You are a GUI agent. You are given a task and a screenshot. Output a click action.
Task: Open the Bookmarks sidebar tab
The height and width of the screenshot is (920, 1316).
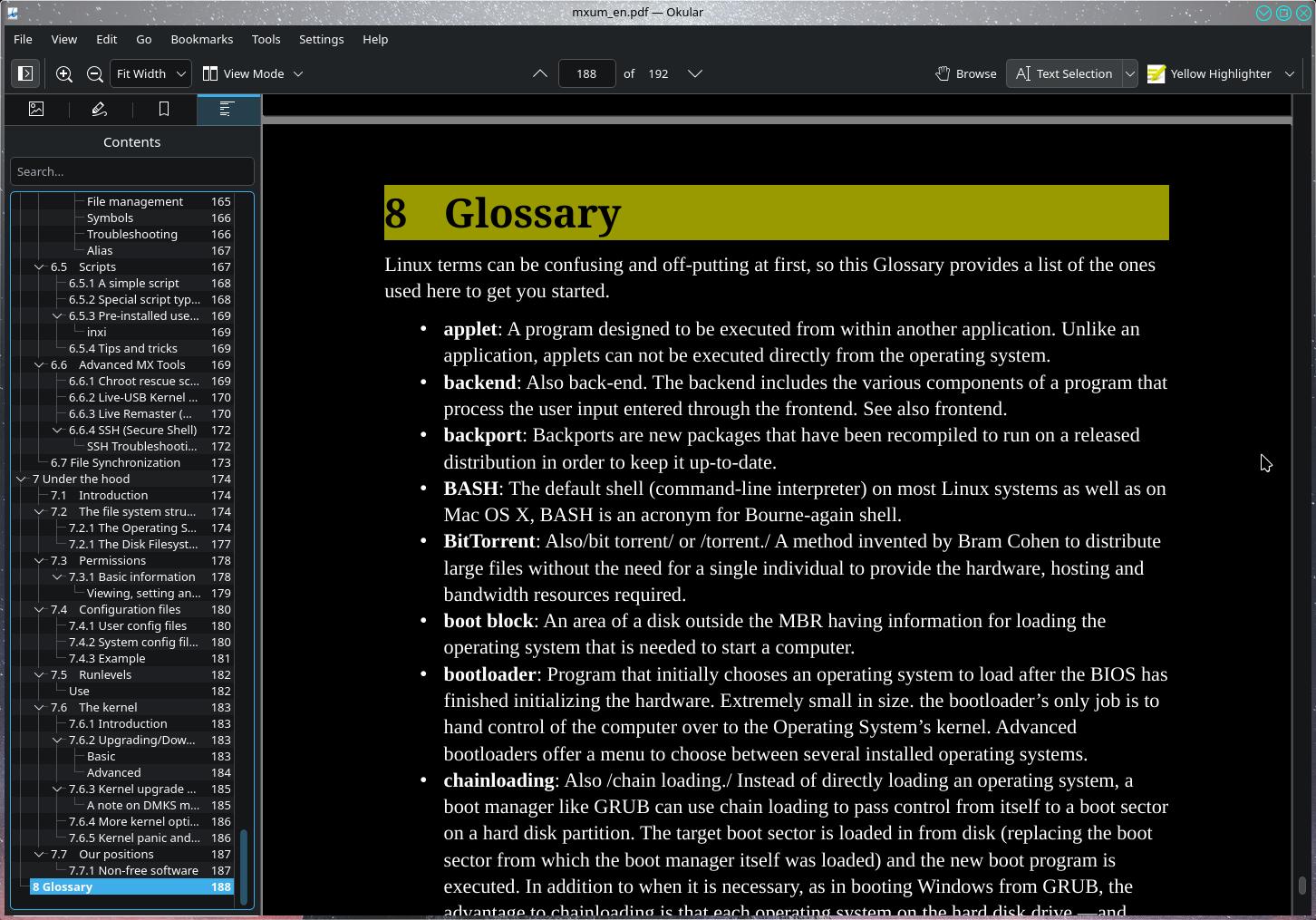164,109
